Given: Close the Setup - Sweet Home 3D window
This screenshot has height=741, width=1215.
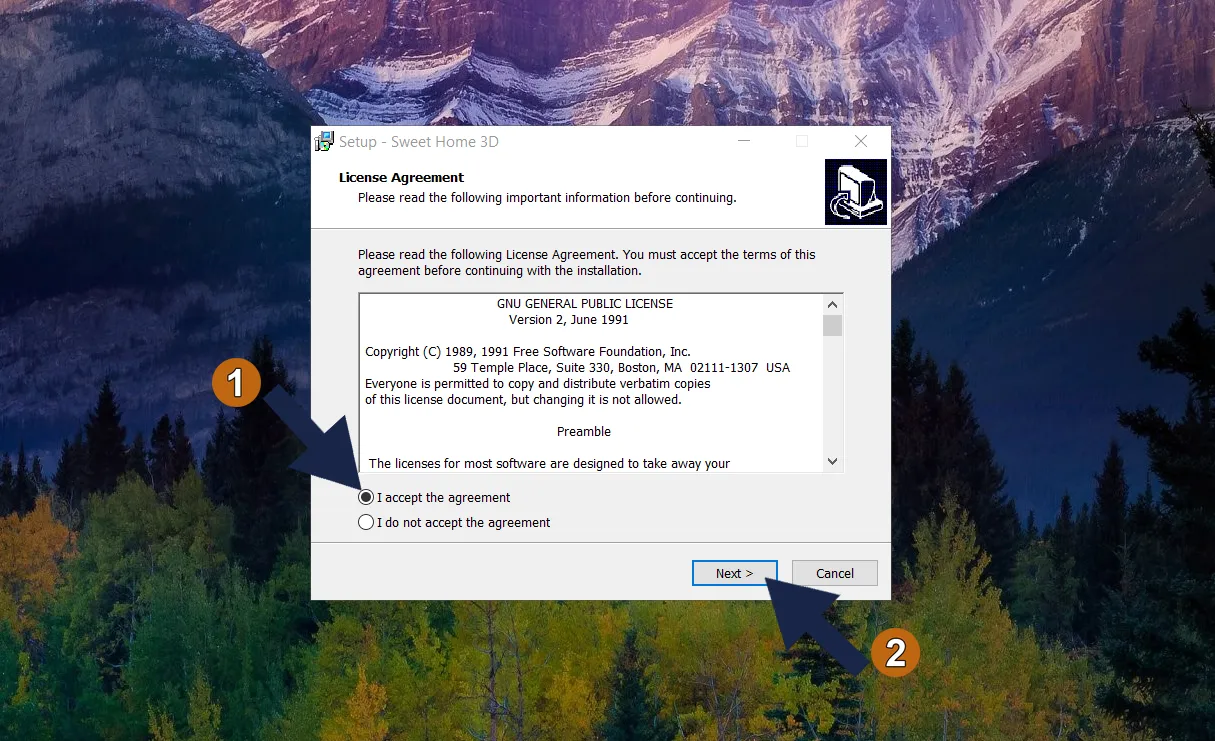Looking at the screenshot, I should (x=861, y=142).
